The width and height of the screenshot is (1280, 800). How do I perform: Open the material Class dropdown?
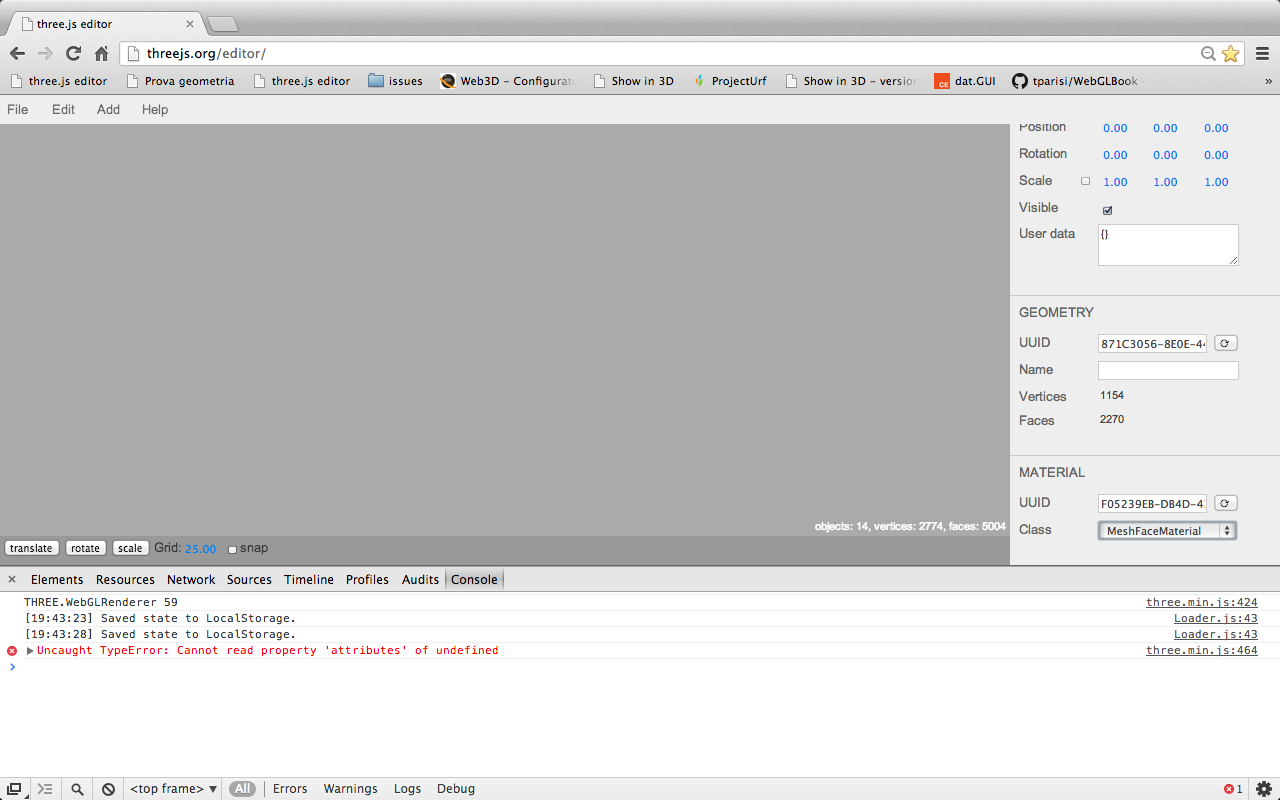(x=1167, y=531)
